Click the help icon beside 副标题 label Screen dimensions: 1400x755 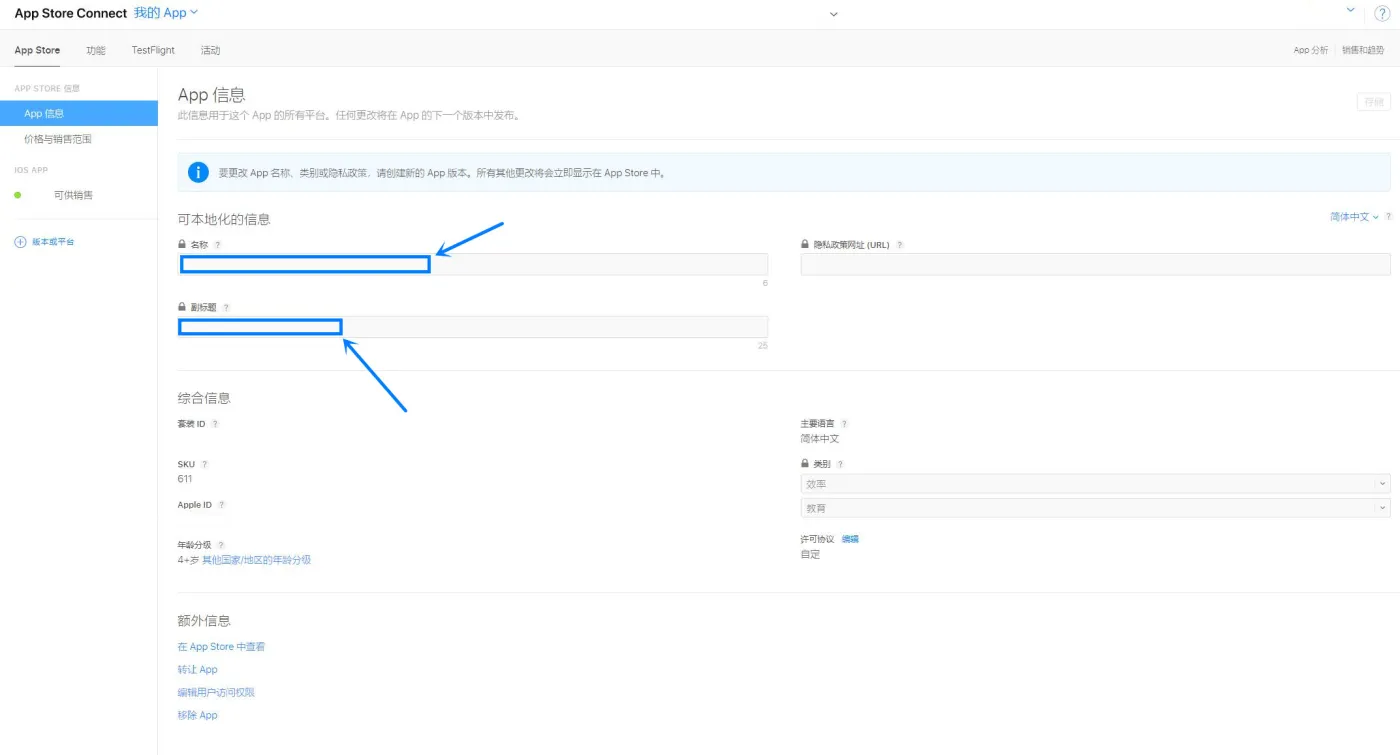pos(226,308)
